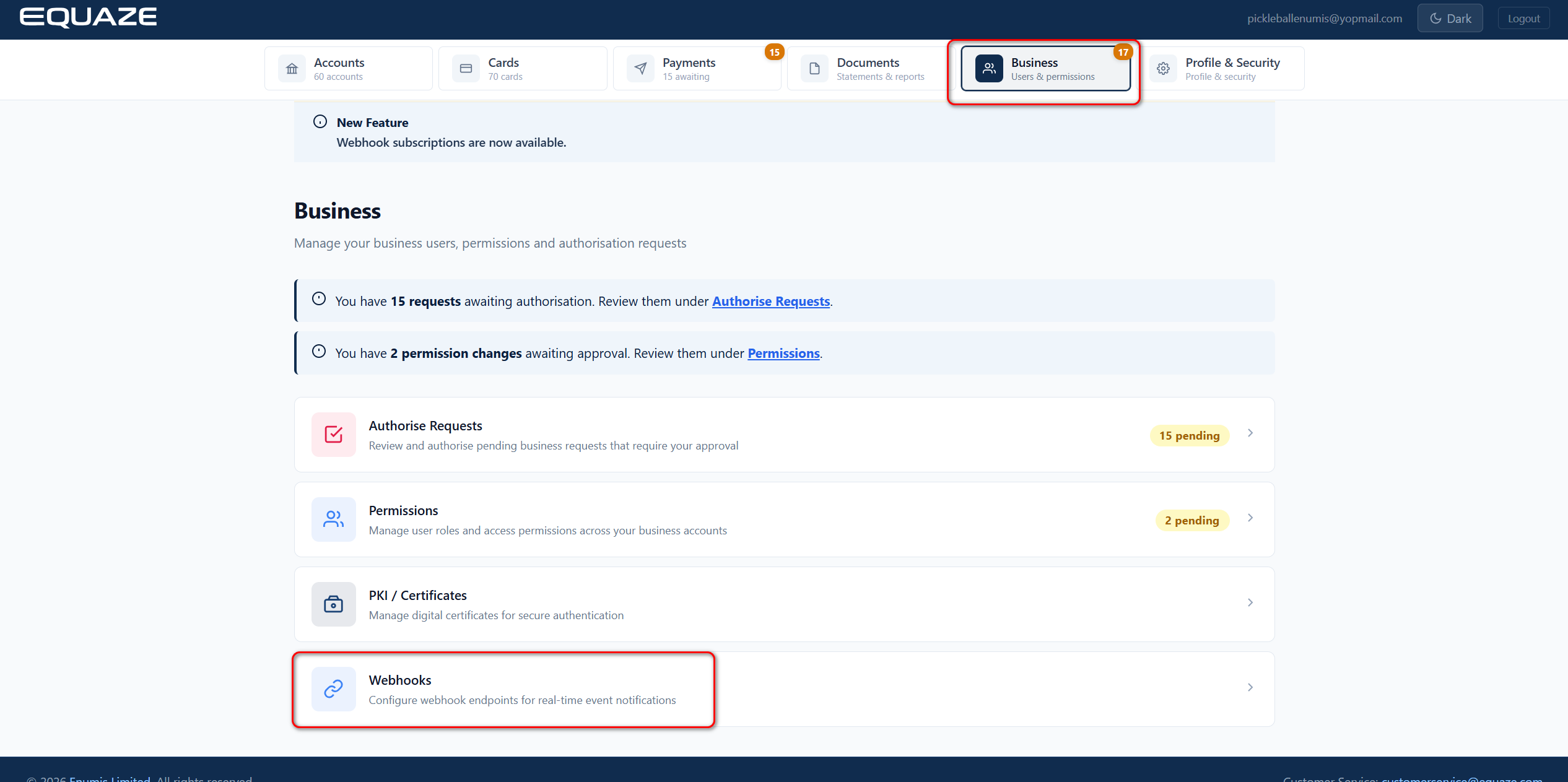Image resolution: width=1568 pixels, height=782 pixels.
Task: Click the customer service email link in footer
Action: pos(1461,778)
